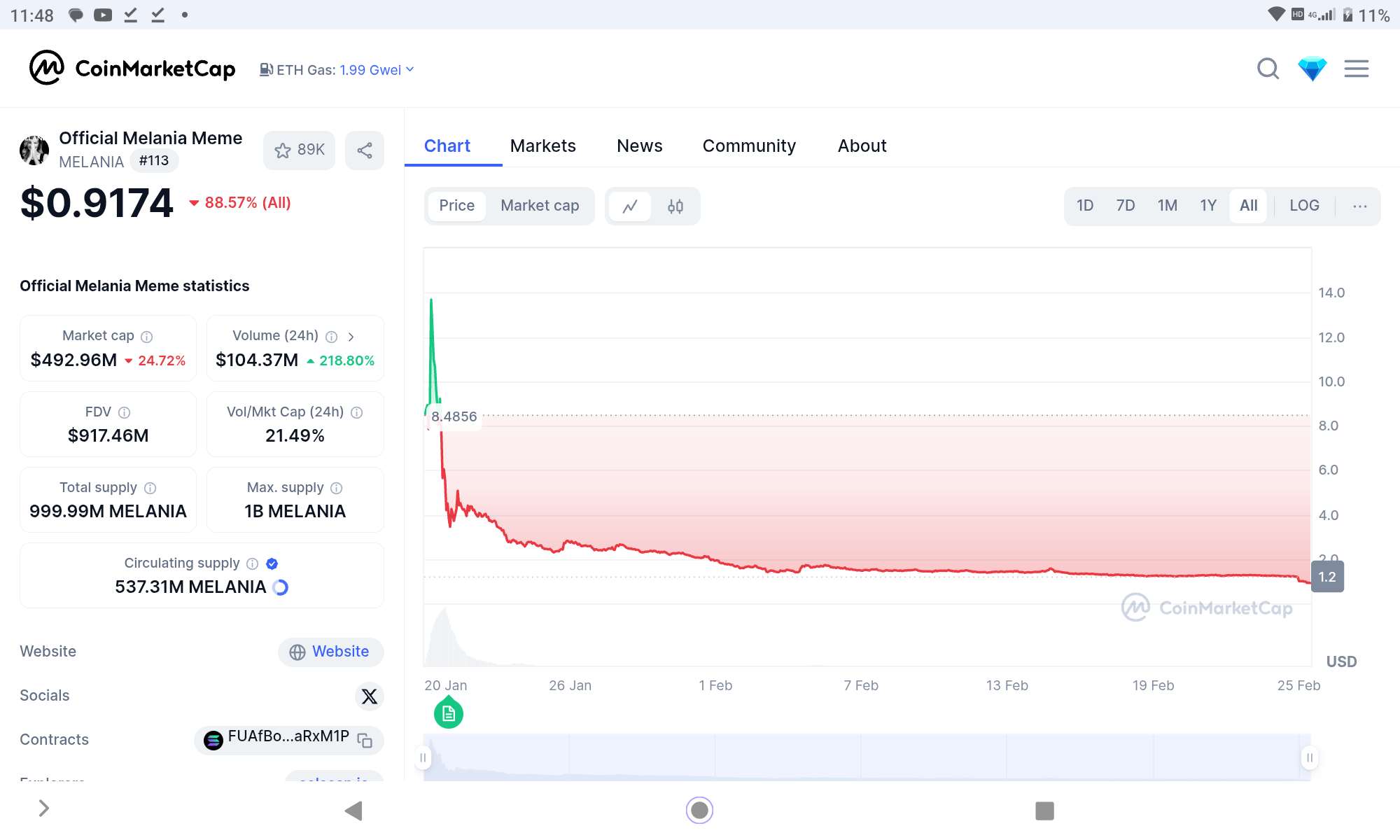Click the left range slider handle

click(x=423, y=757)
